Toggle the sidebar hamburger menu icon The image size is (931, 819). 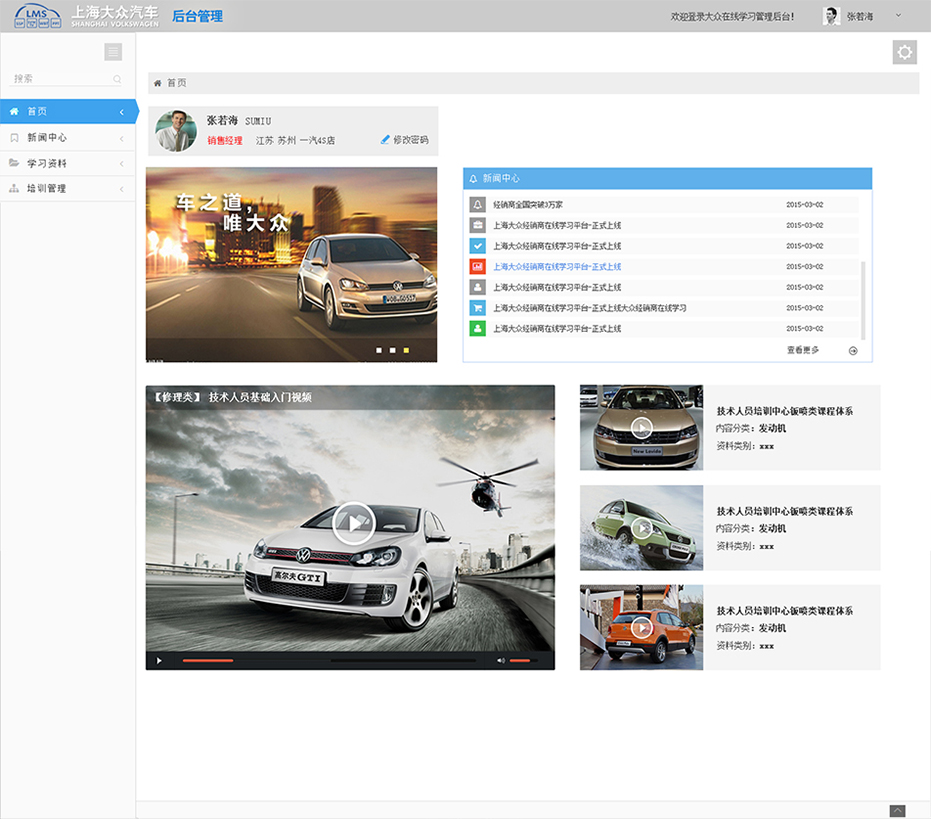click(x=113, y=52)
